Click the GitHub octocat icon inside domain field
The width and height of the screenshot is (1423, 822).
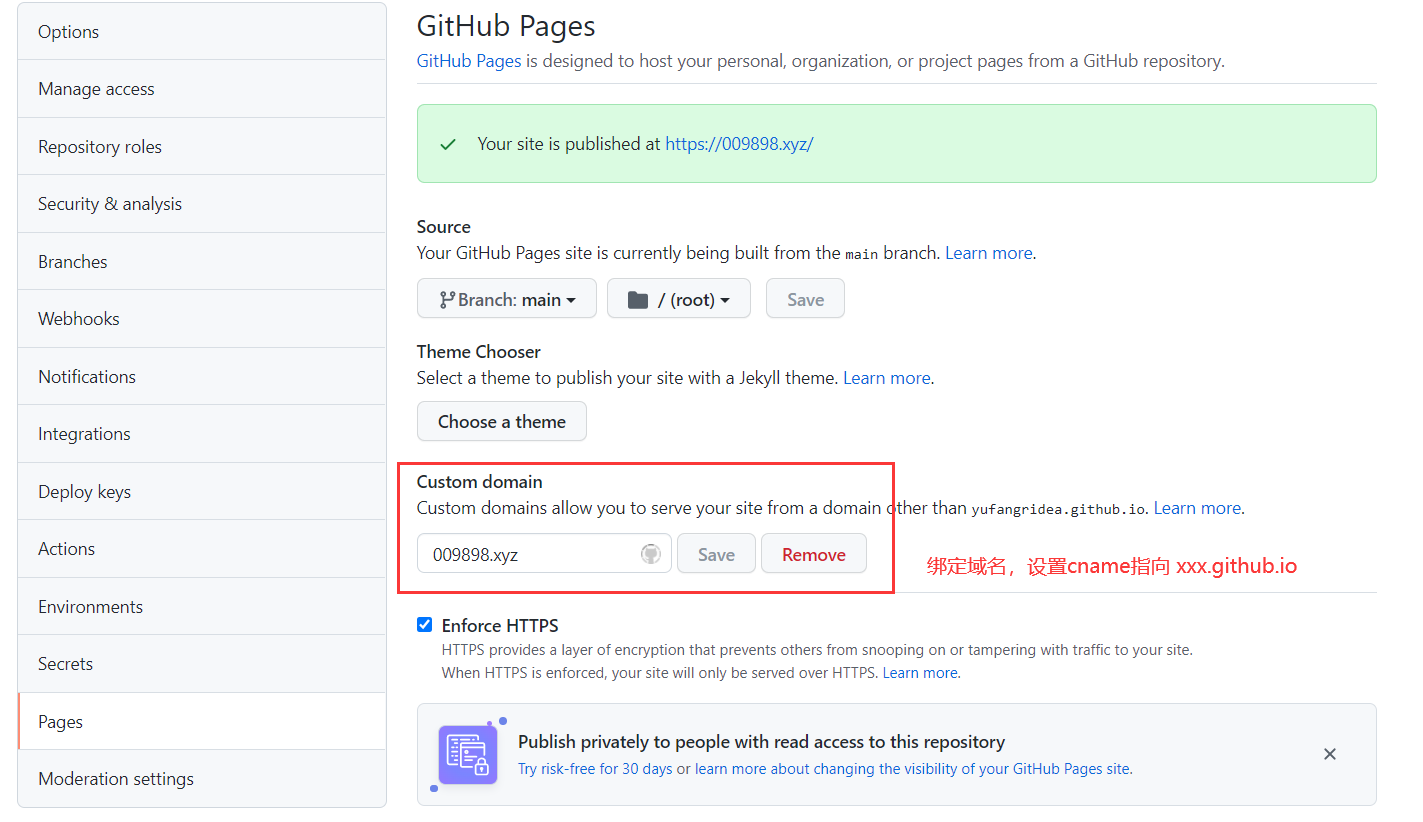coord(651,554)
